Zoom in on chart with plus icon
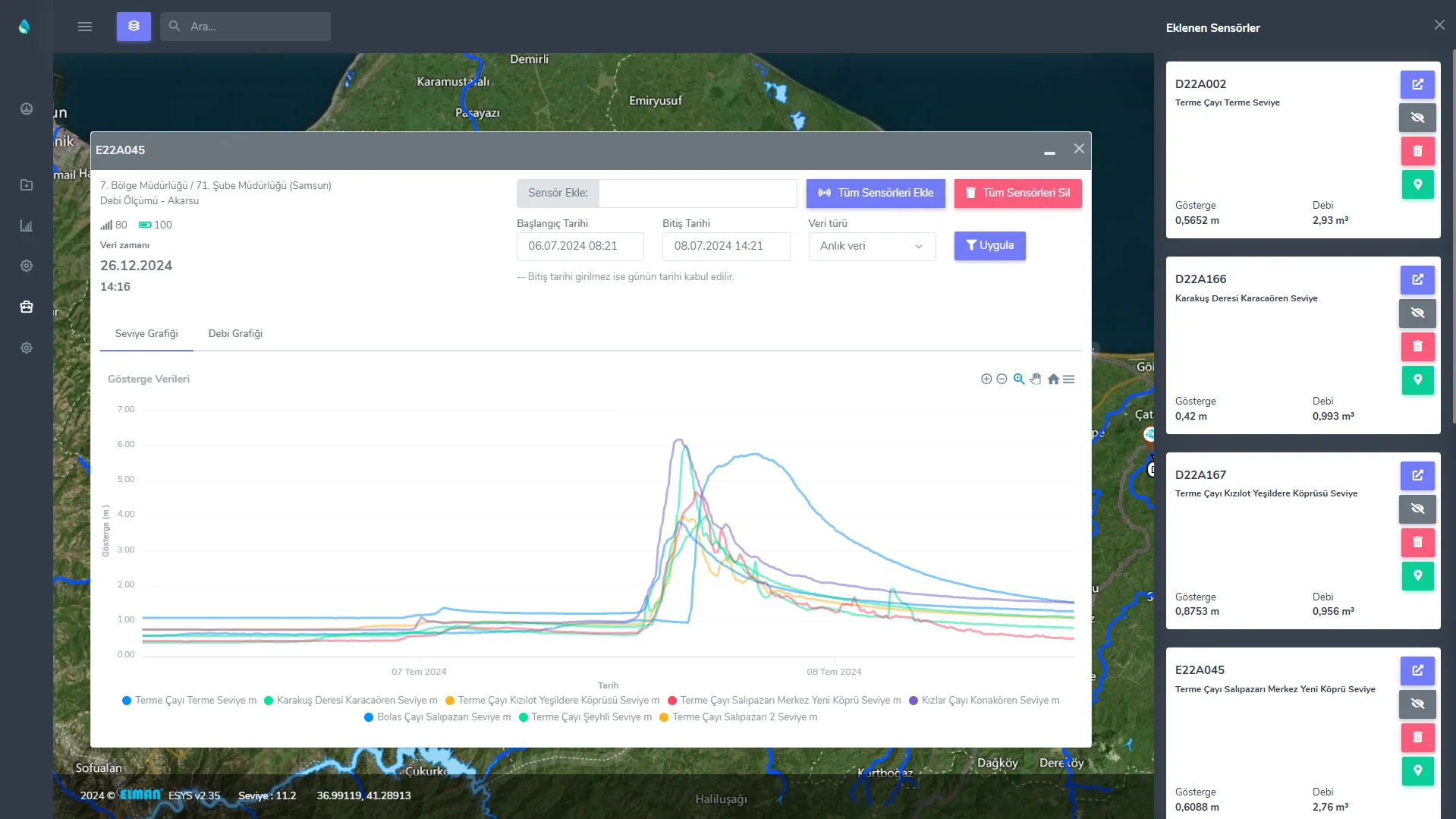 tap(986, 379)
